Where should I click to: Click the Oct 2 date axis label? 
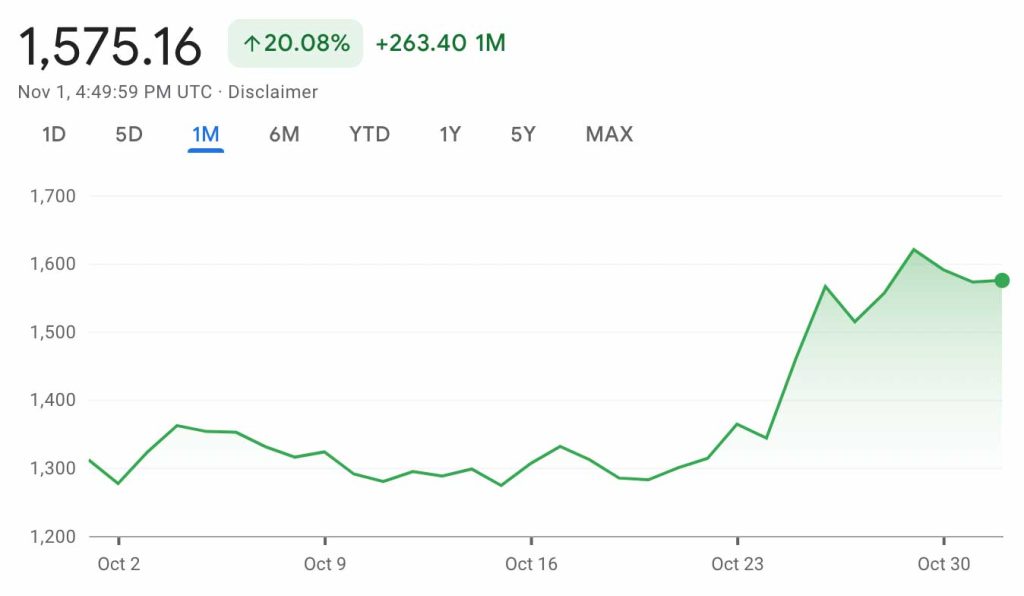coord(119,564)
